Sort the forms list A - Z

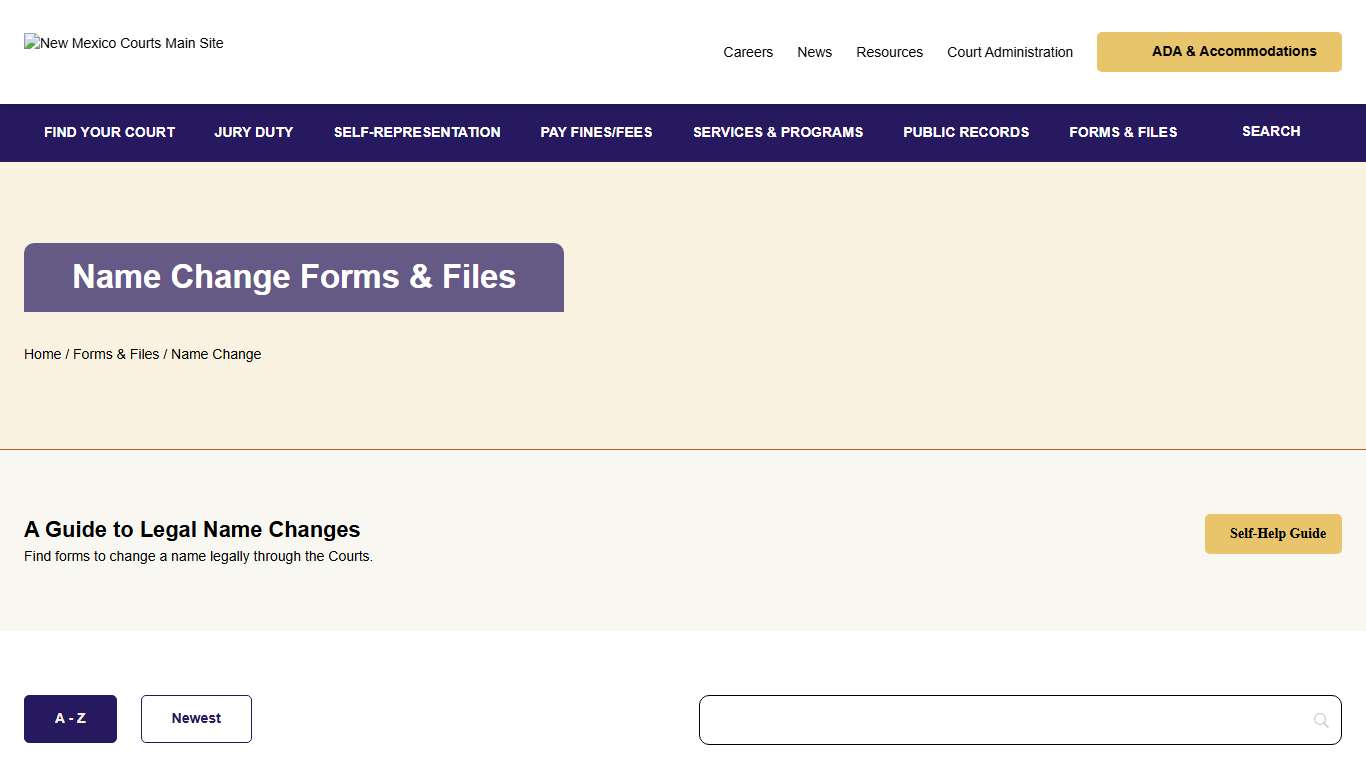(70, 719)
